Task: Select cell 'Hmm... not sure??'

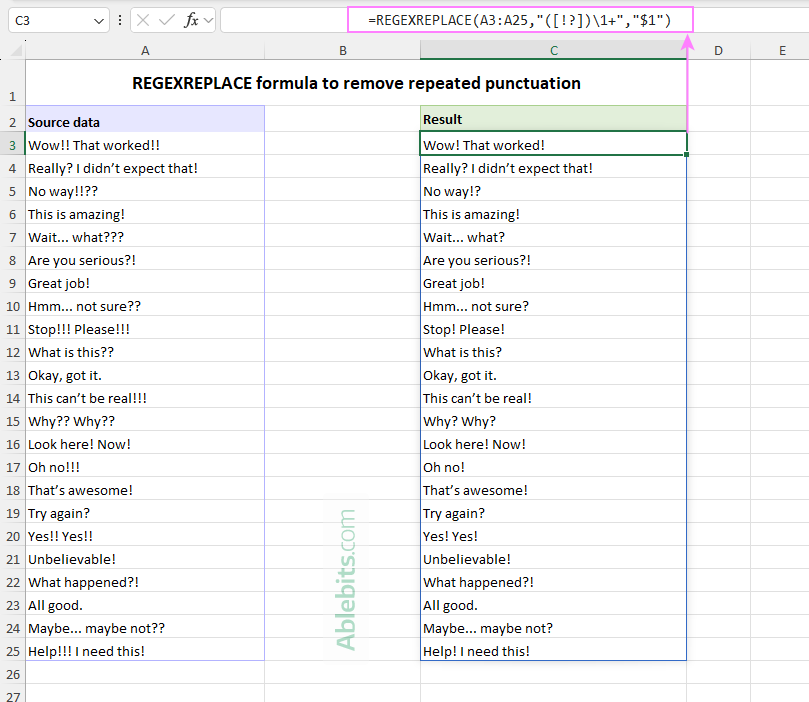Action: 145,306
